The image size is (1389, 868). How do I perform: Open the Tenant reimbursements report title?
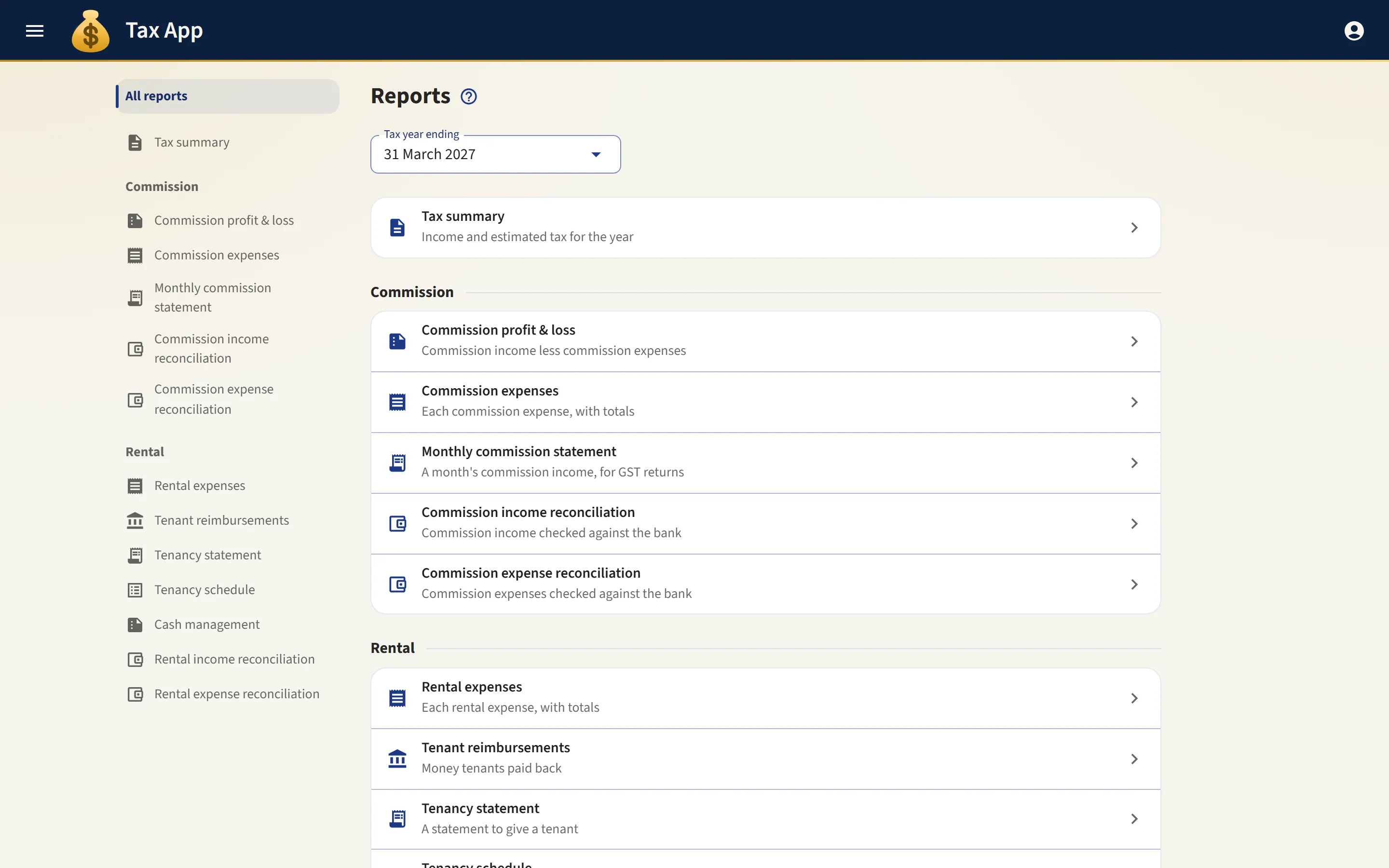point(495,748)
